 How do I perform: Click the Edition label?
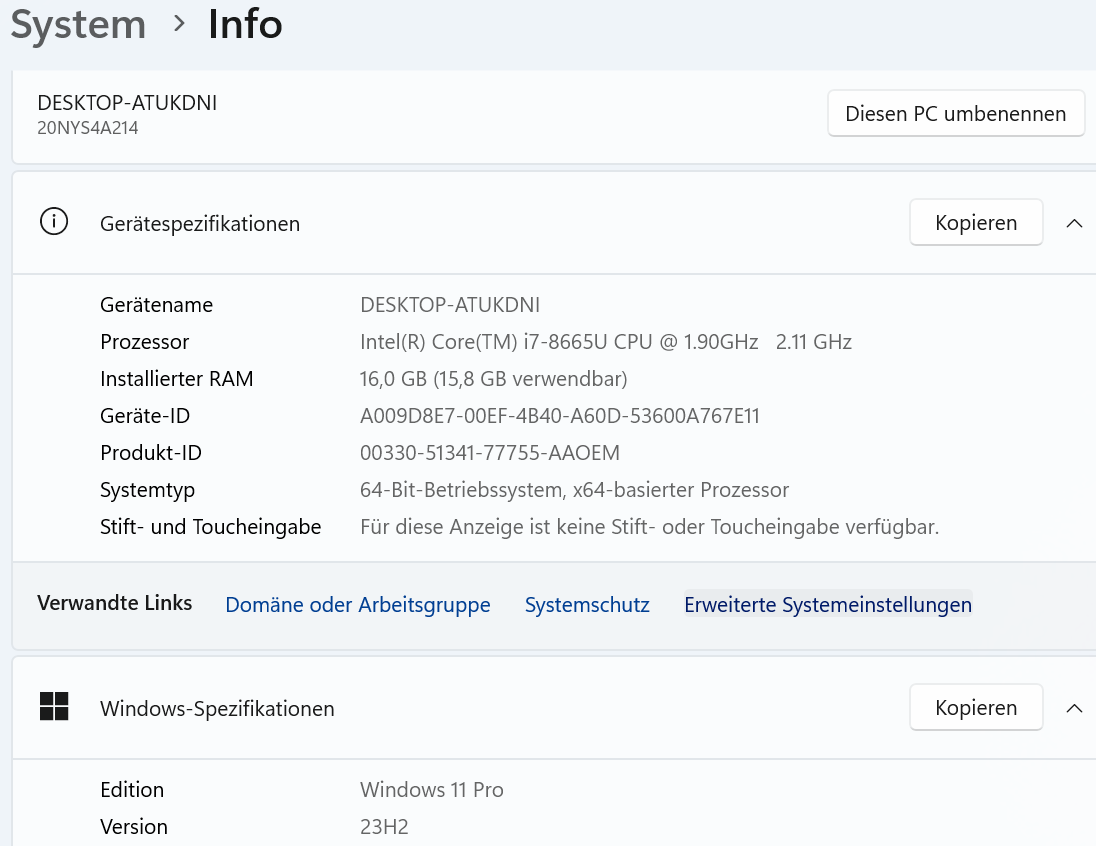132,790
